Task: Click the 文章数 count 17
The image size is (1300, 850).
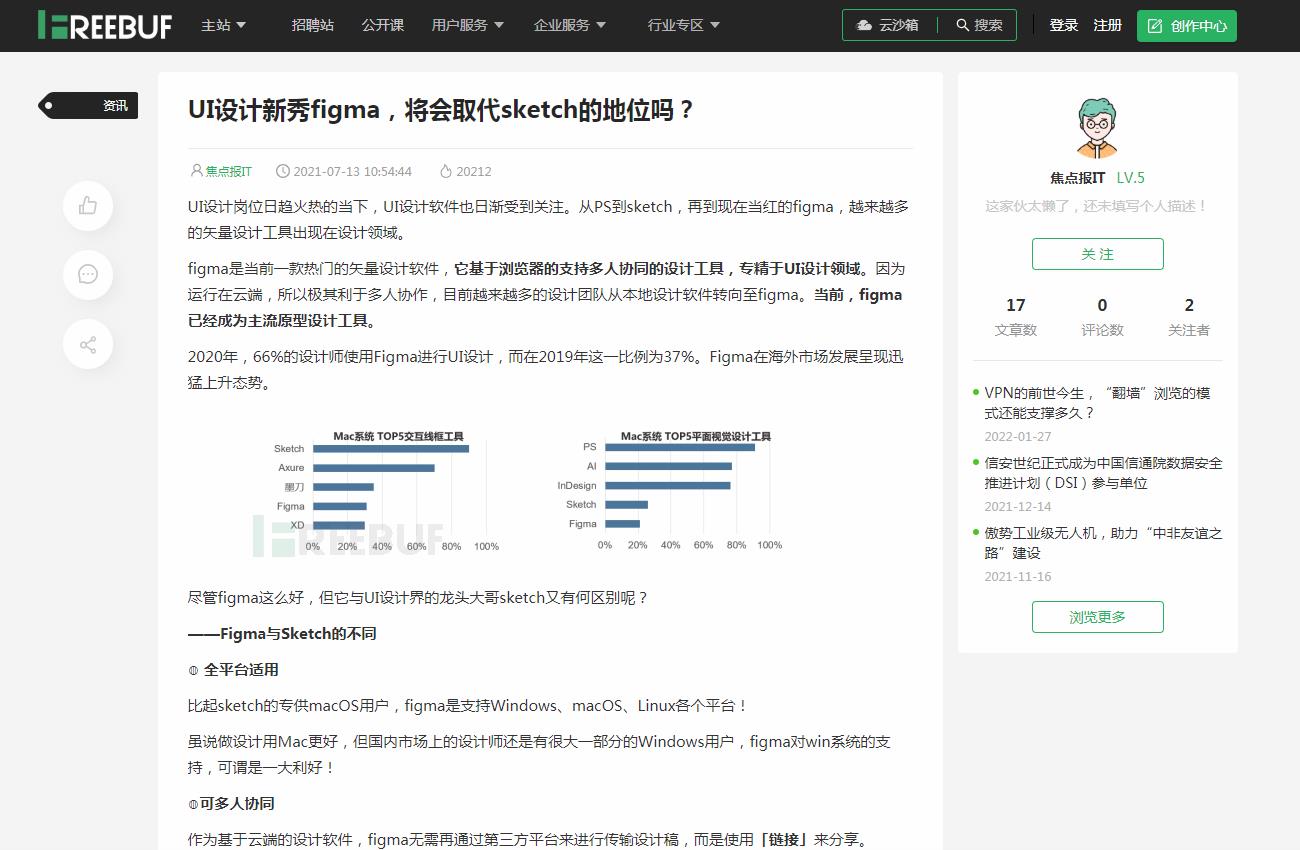Action: [x=1015, y=305]
